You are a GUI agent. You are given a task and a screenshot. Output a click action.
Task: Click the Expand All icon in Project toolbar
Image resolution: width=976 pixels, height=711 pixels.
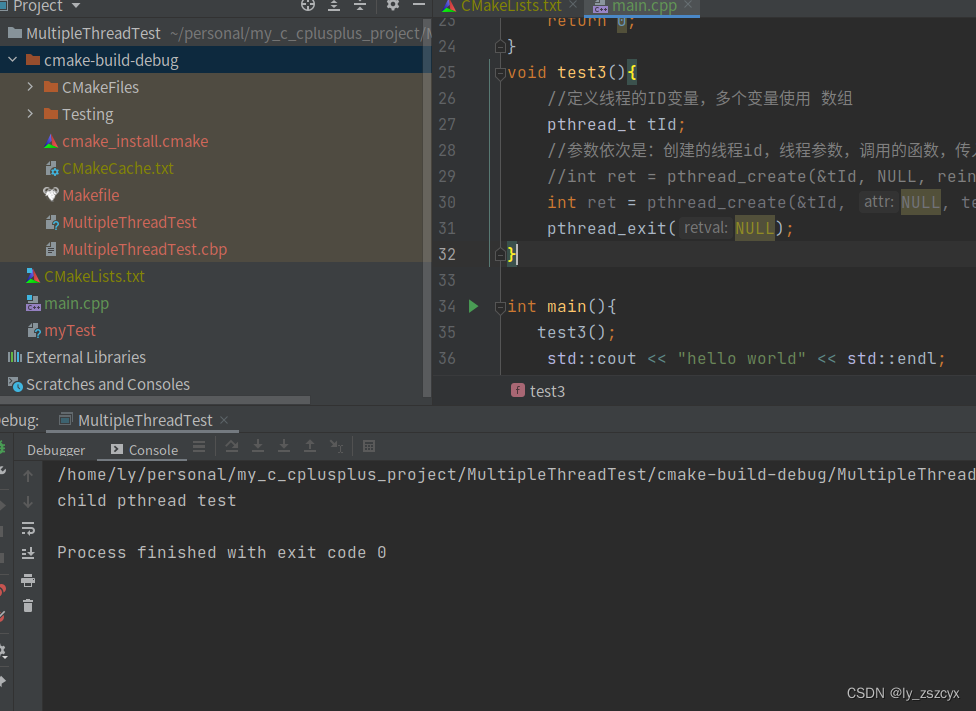click(x=334, y=6)
